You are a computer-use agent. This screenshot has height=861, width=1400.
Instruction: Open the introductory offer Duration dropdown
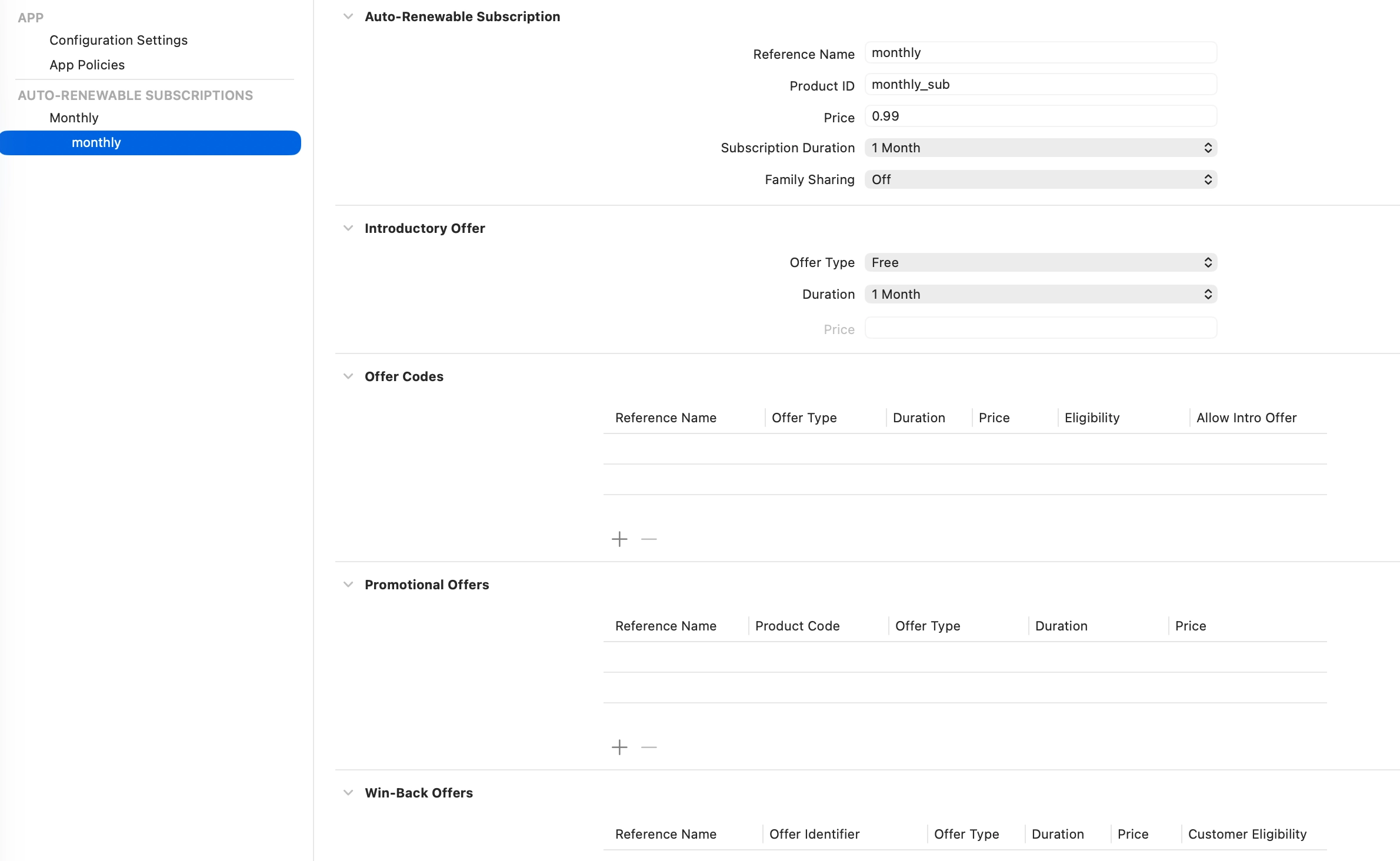[1040, 294]
